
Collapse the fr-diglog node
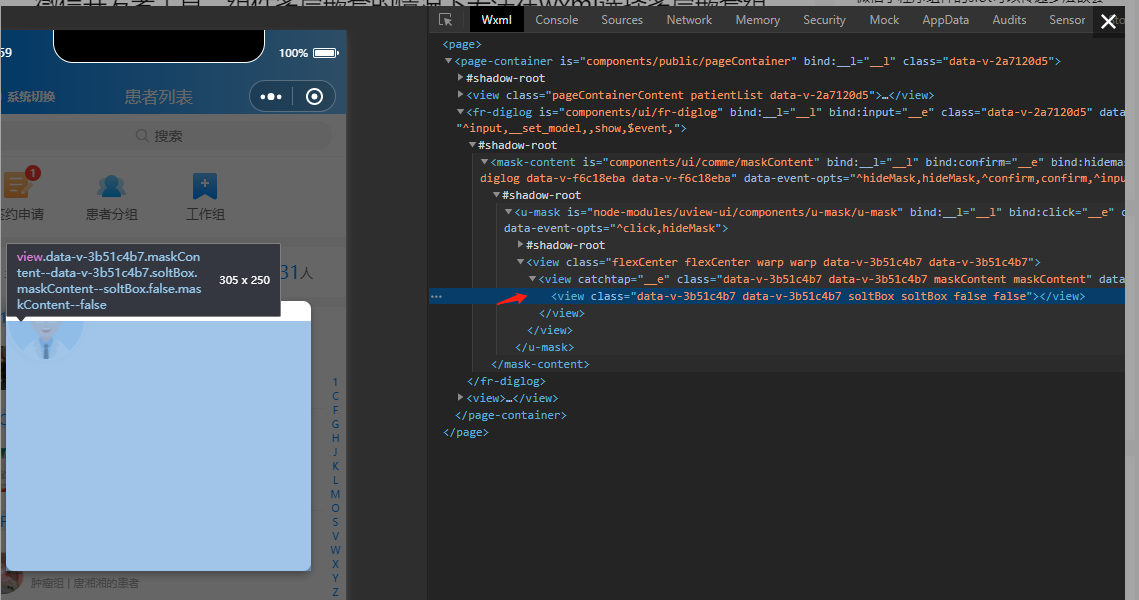point(460,112)
